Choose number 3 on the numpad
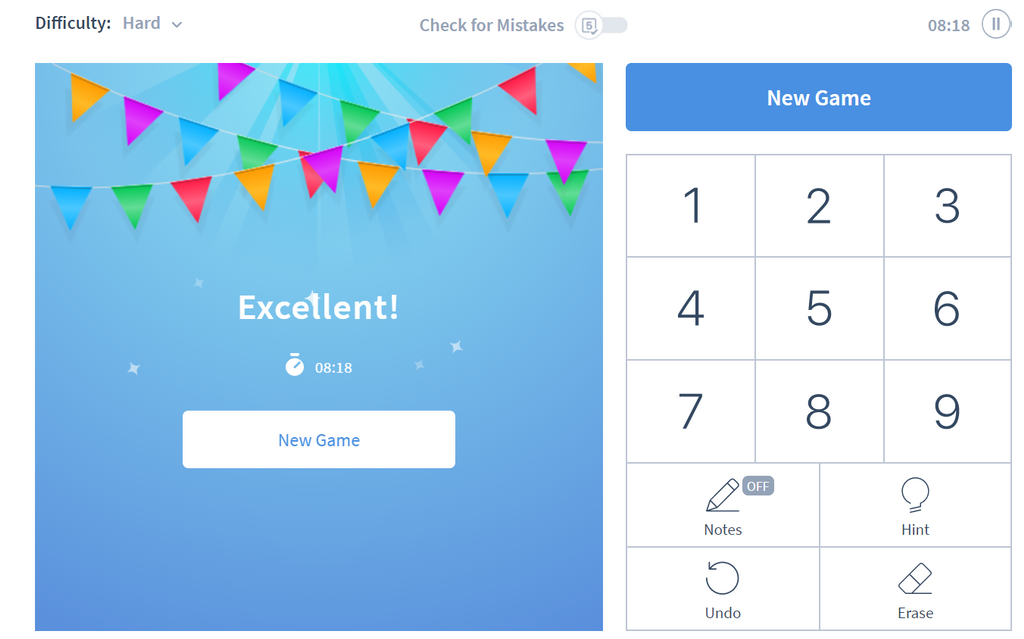The width and height of the screenshot is (1024, 639). (x=946, y=206)
